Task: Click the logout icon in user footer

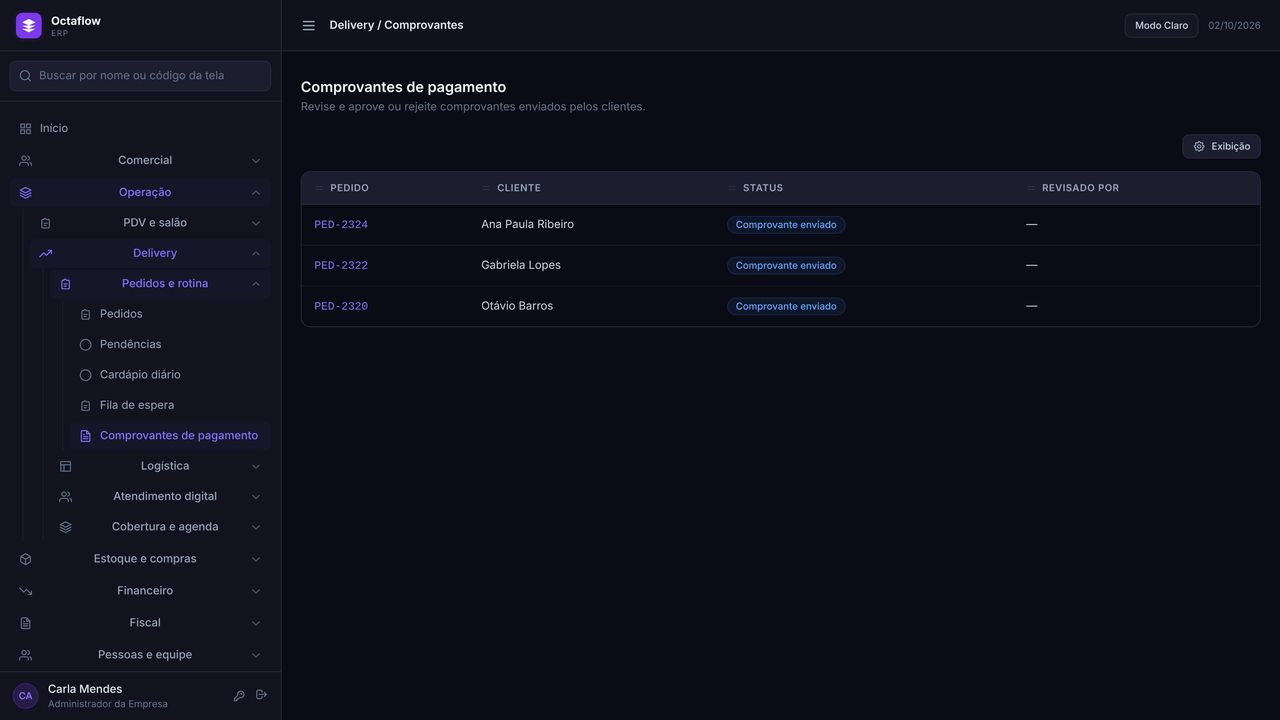Action: (x=262, y=695)
